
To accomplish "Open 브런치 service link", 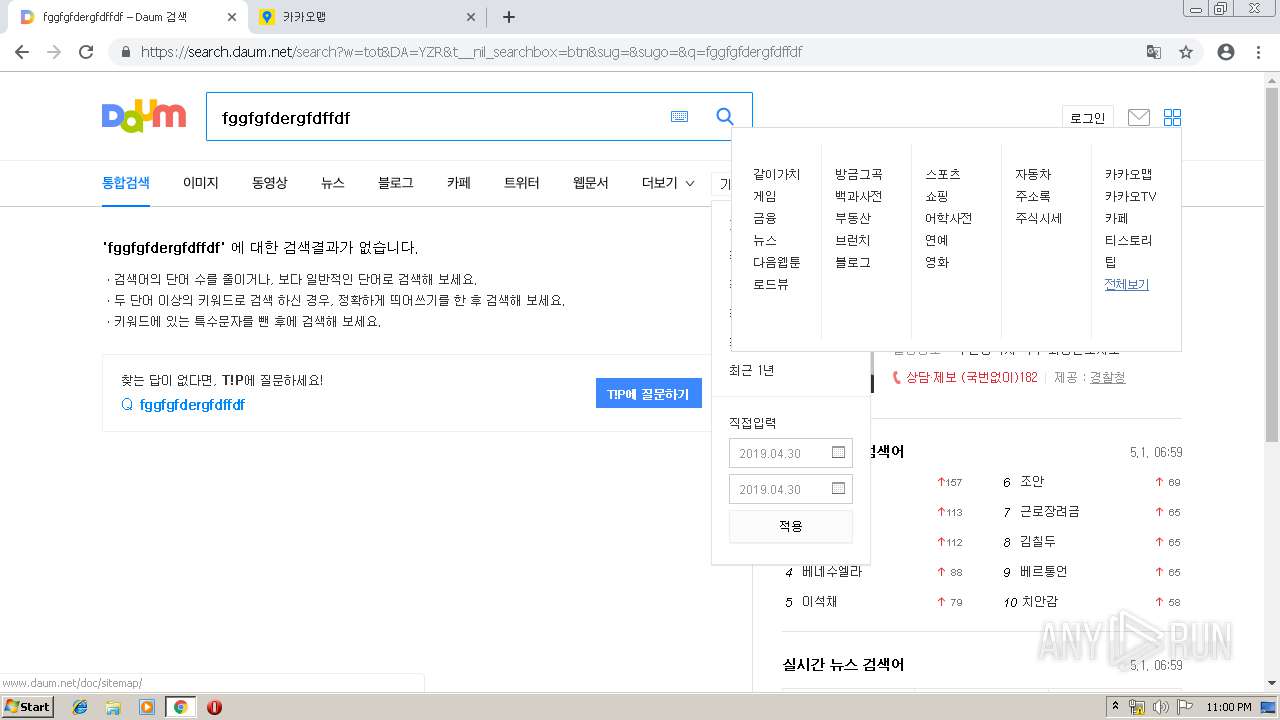I will pos(852,240).
